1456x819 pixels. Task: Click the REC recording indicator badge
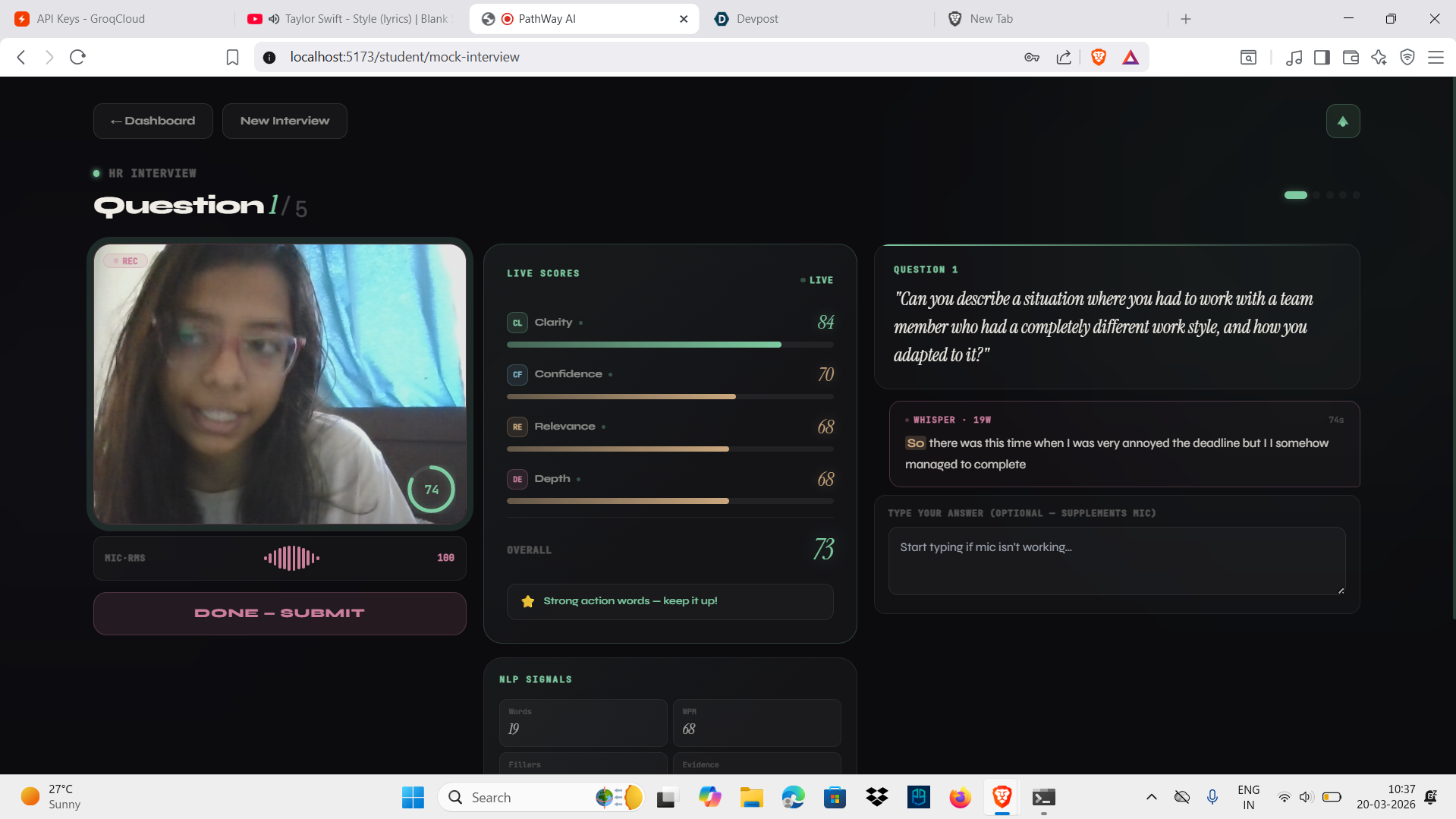click(125, 261)
